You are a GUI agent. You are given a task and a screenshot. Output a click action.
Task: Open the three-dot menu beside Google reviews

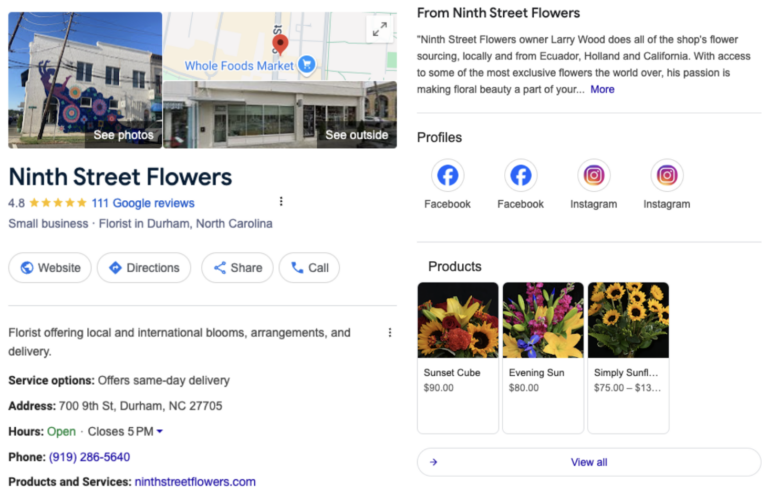point(281,201)
